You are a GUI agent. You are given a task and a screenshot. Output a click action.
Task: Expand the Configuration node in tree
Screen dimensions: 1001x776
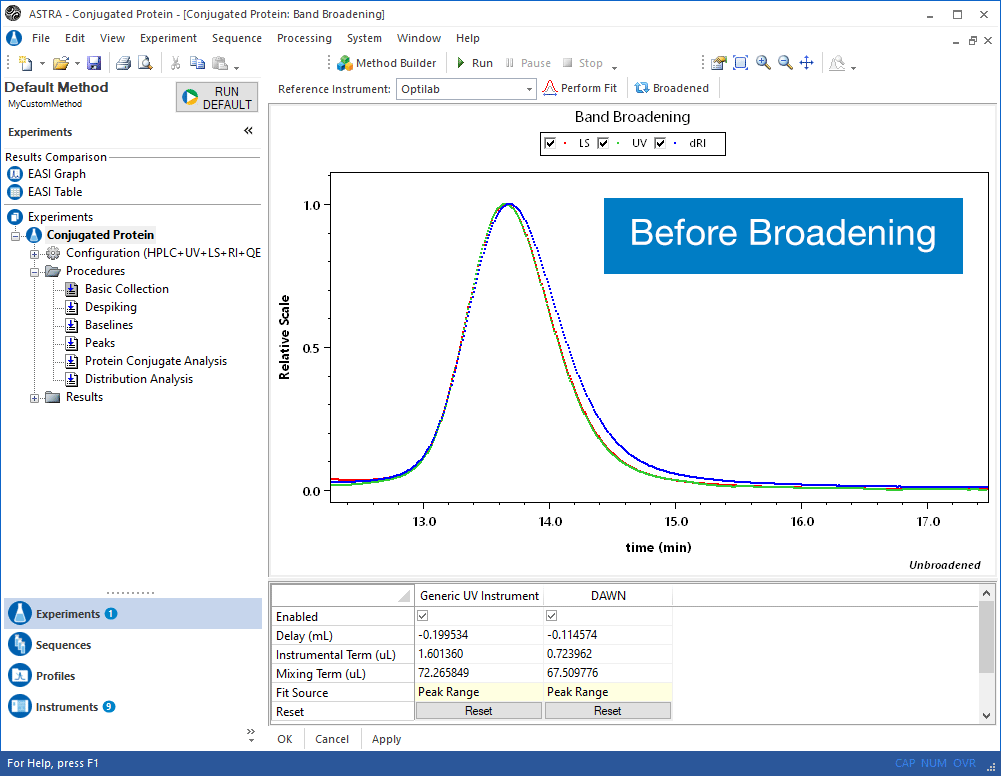[x=36, y=253]
